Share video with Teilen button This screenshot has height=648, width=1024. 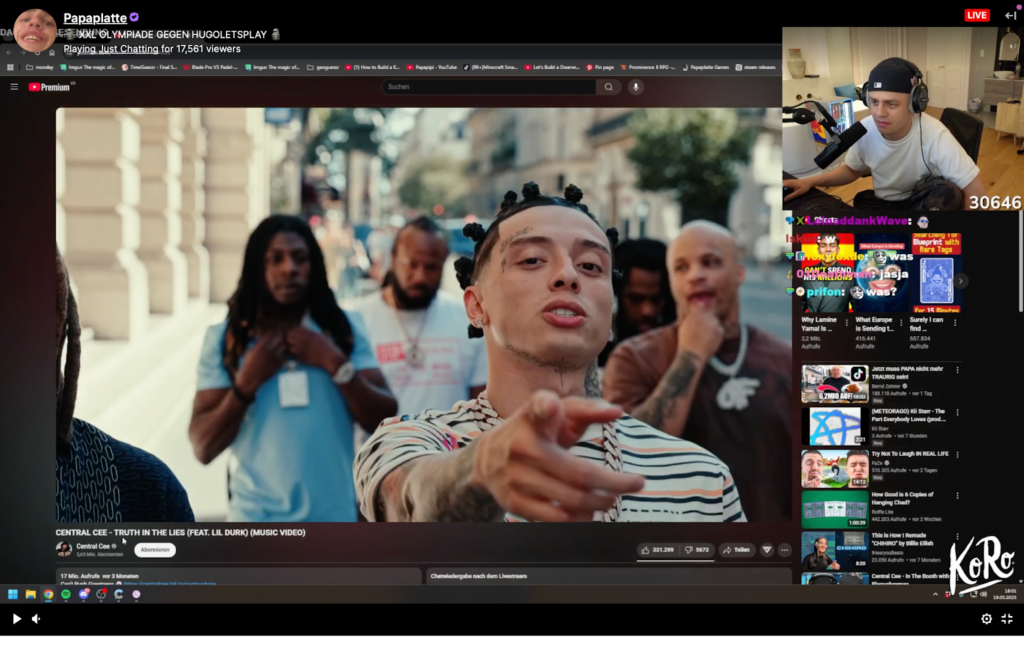coord(737,550)
